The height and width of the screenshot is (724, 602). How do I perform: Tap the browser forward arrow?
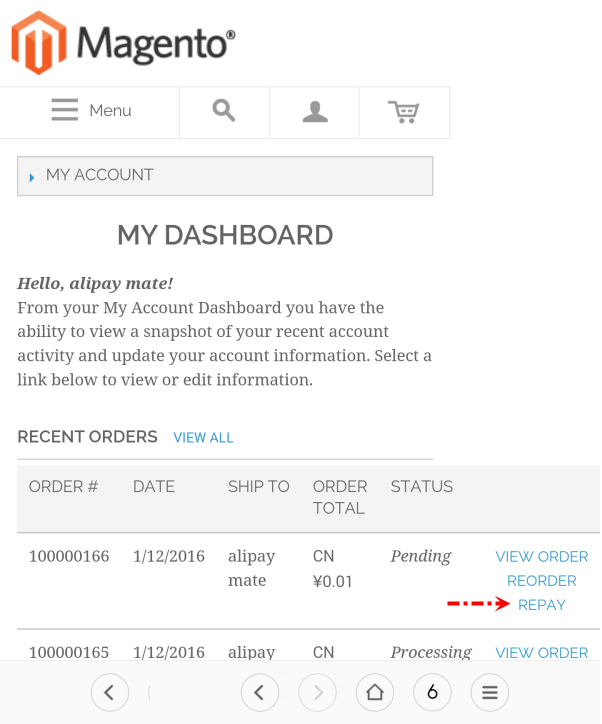point(318,691)
